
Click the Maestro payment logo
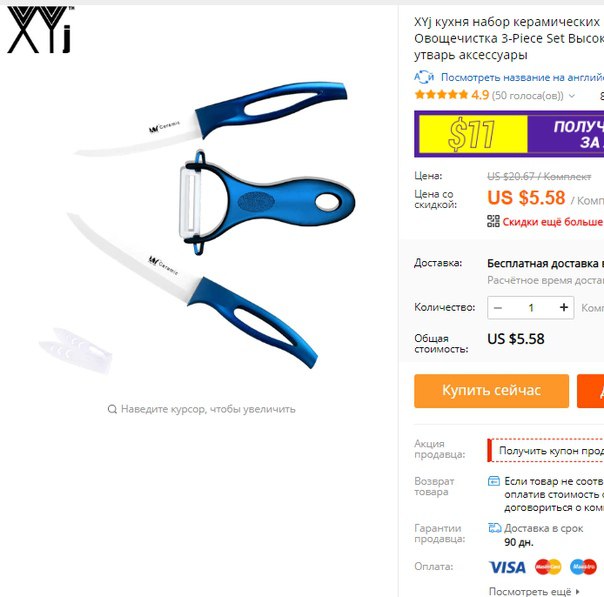point(583,567)
